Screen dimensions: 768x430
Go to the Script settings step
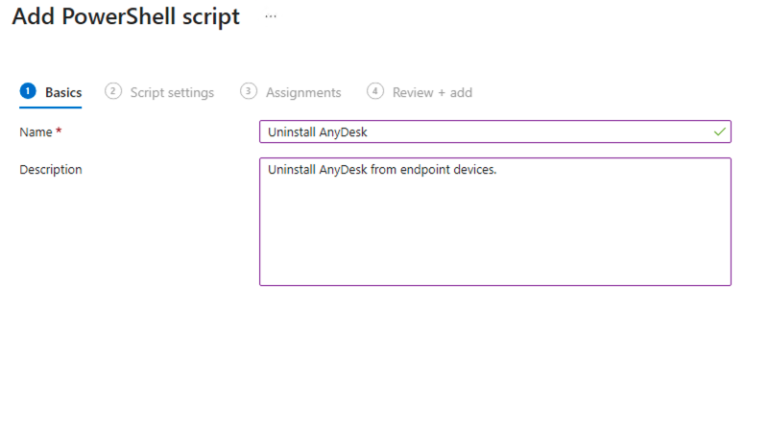(x=160, y=92)
